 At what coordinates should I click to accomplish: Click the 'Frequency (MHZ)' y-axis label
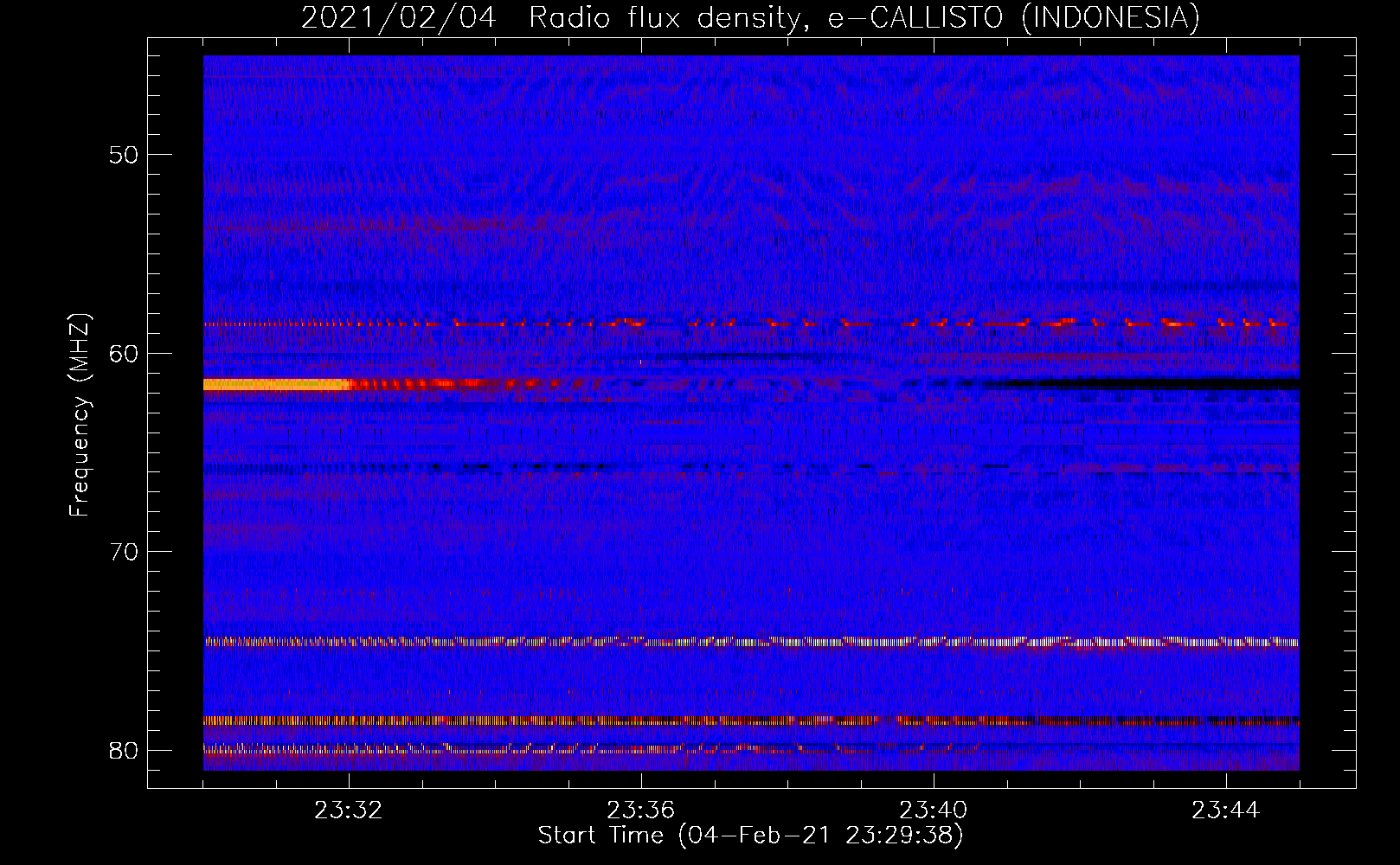tap(79, 415)
